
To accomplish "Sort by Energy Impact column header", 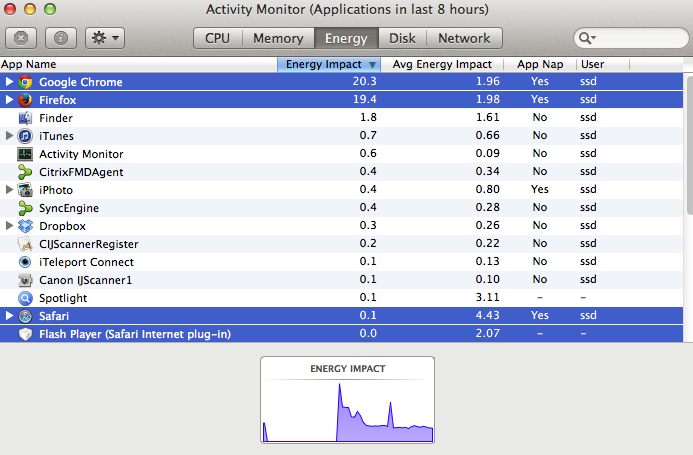I will click(x=329, y=65).
